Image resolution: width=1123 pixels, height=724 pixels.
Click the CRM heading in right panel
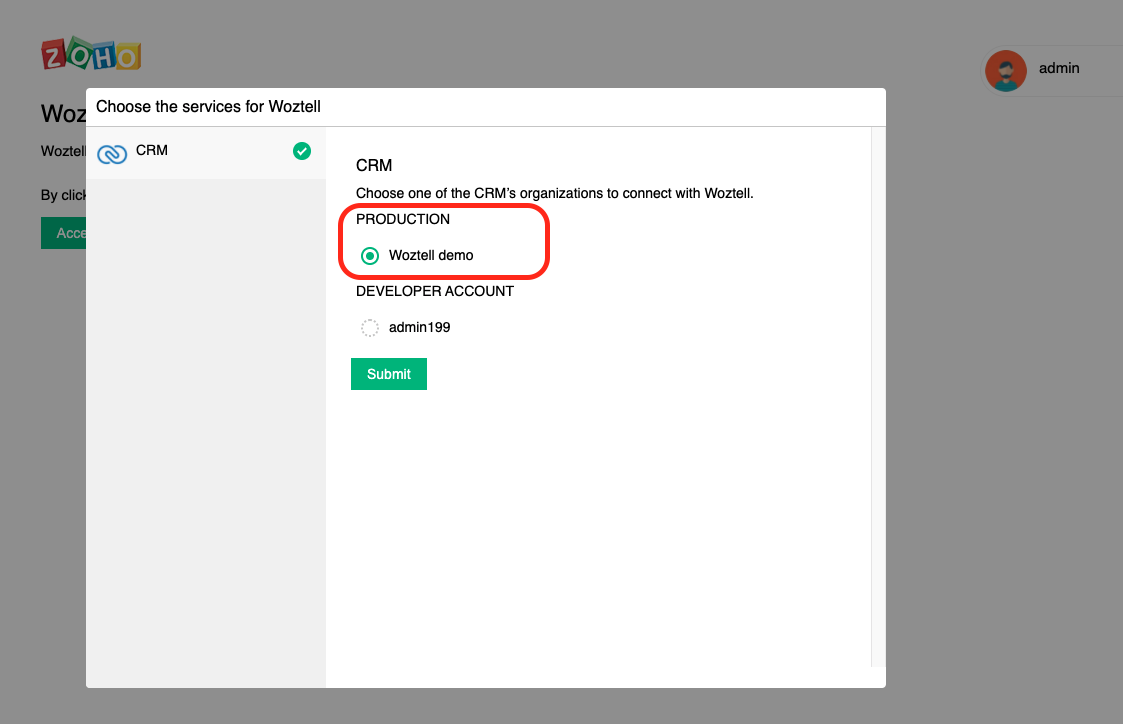click(374, 165)
